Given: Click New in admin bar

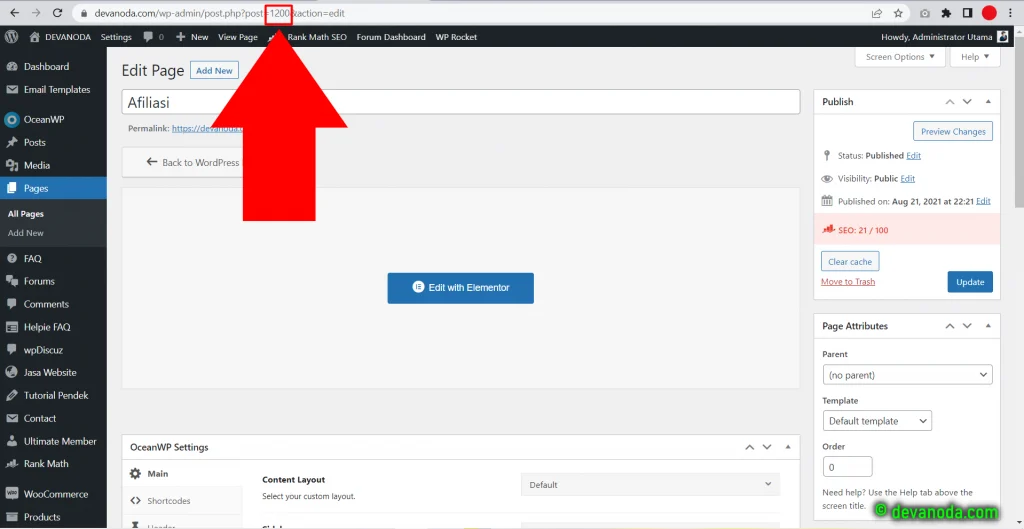Looking at the screenshot, I should 193,37.
